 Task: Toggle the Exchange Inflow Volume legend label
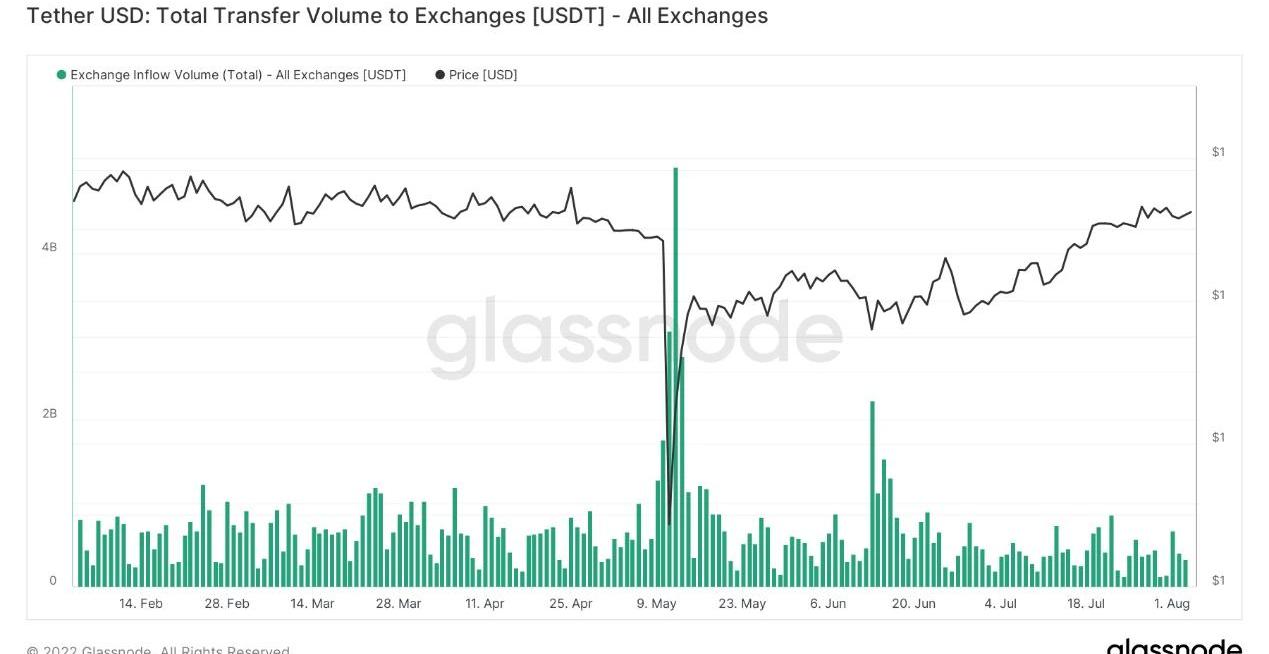(x=238, y=75)
